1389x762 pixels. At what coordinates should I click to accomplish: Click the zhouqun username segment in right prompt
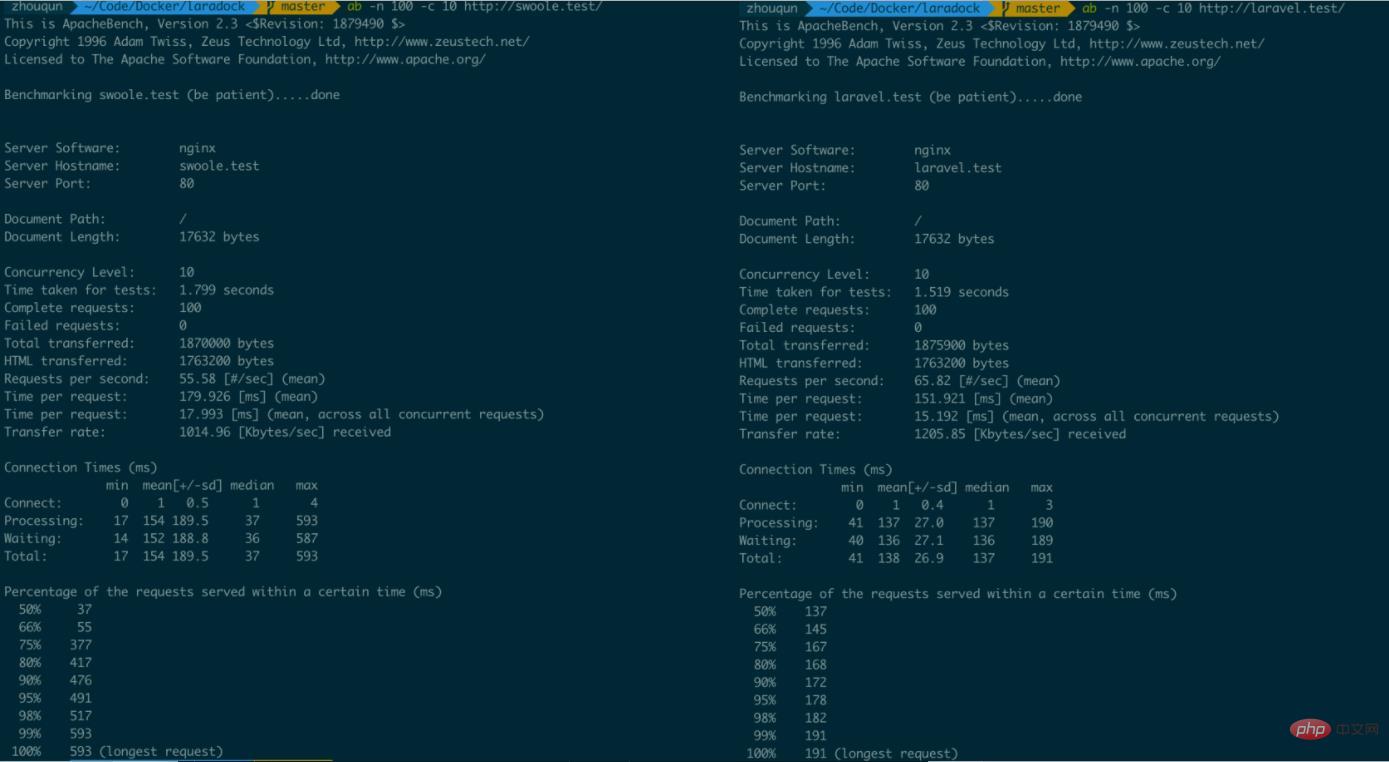tap(773, 8)
